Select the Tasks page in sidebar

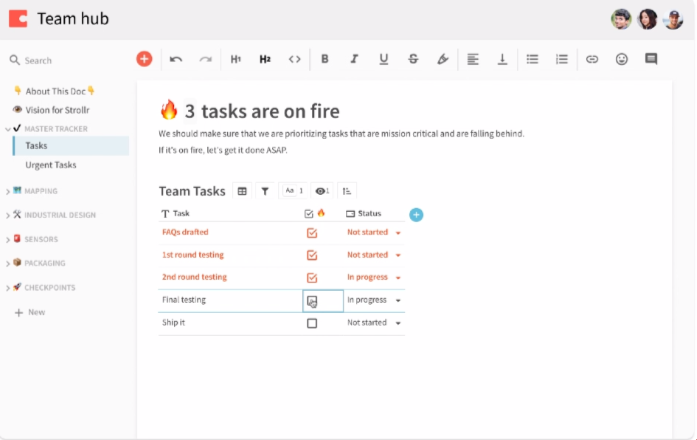click(71, 146)
